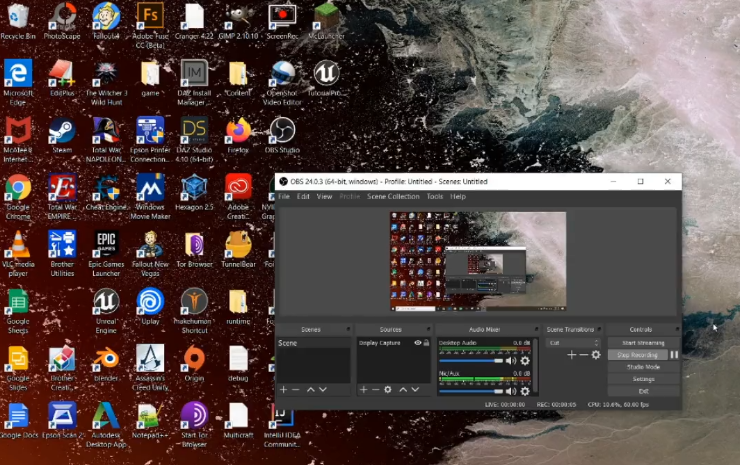Image resolution: width=740 pixels, height=465 pixels.
Task: Open source properties gear in Sources panel
Action: (388, 389)
